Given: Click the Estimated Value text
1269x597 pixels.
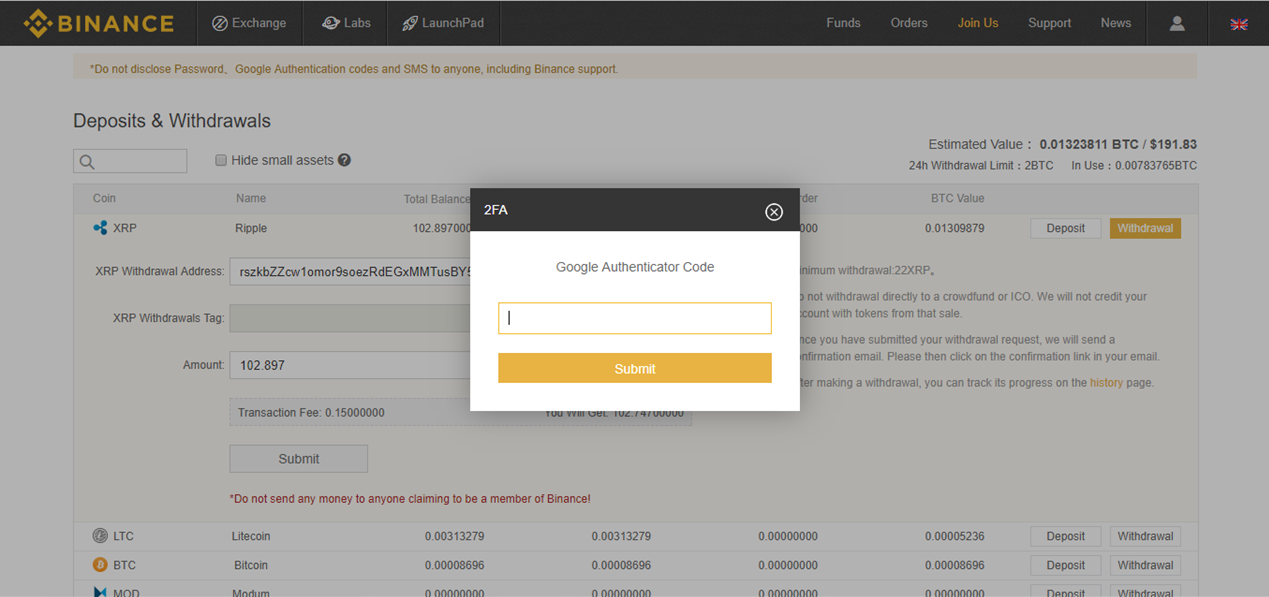Looking at the screenshot, I should tap(1062, 144).
